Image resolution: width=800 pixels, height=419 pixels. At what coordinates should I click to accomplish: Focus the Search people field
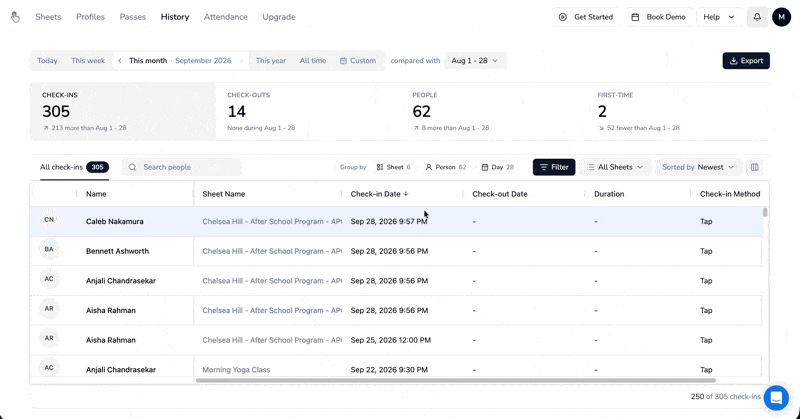tap(182, 167)
